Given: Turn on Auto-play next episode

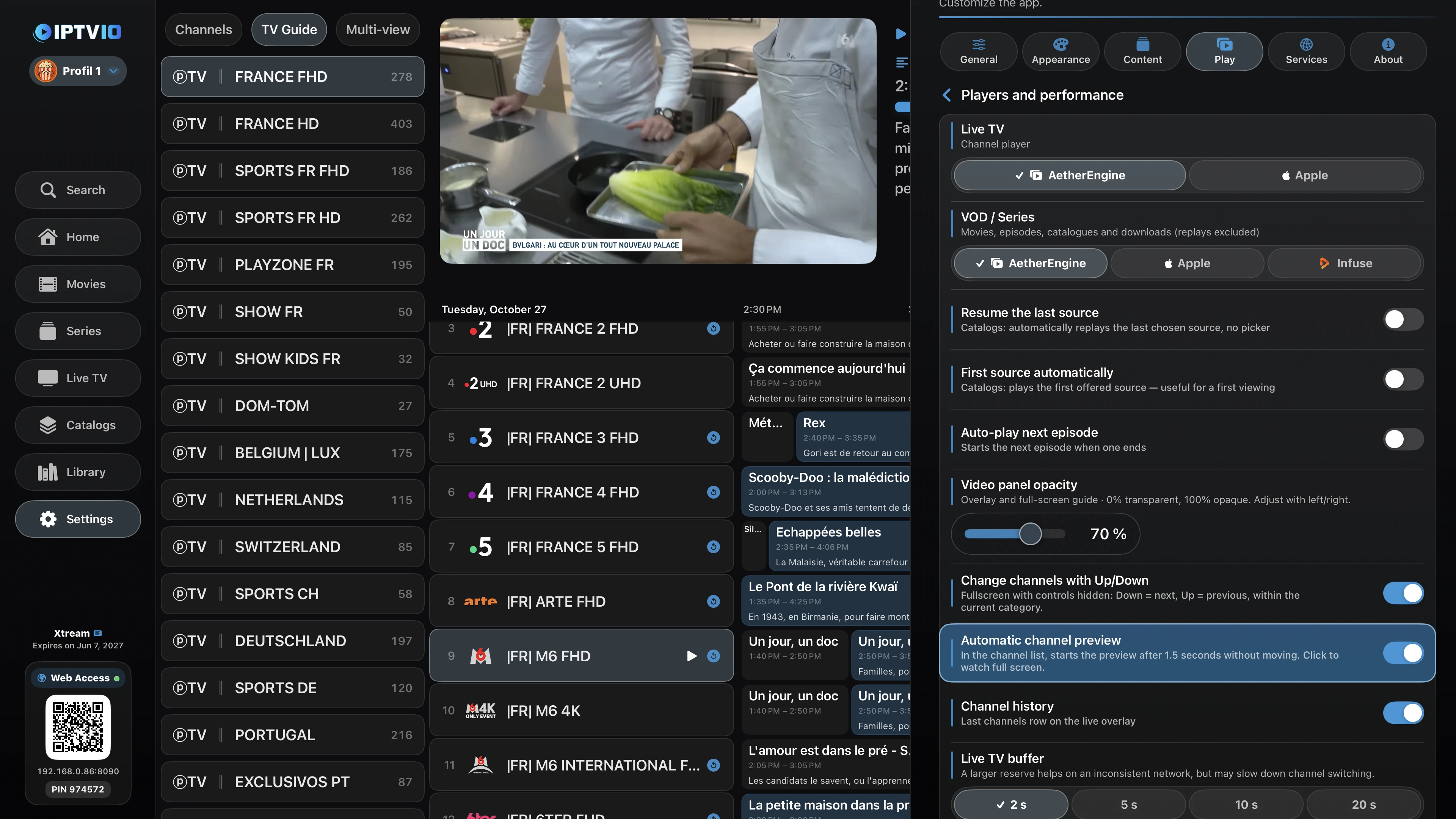Looking at the screenshot, I should [1403, 439].
